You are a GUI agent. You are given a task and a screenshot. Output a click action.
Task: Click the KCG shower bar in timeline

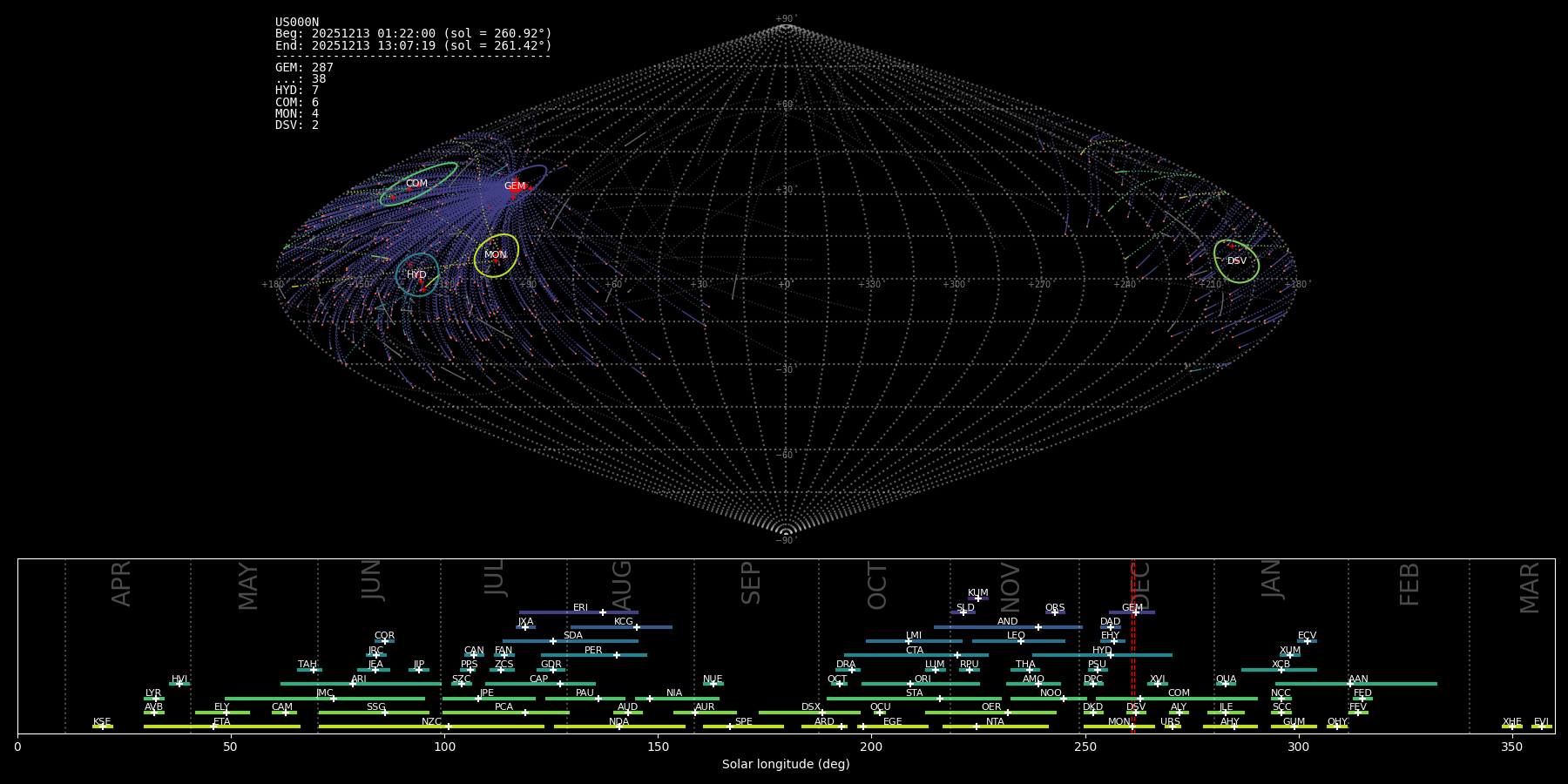(x=621, y=627)
